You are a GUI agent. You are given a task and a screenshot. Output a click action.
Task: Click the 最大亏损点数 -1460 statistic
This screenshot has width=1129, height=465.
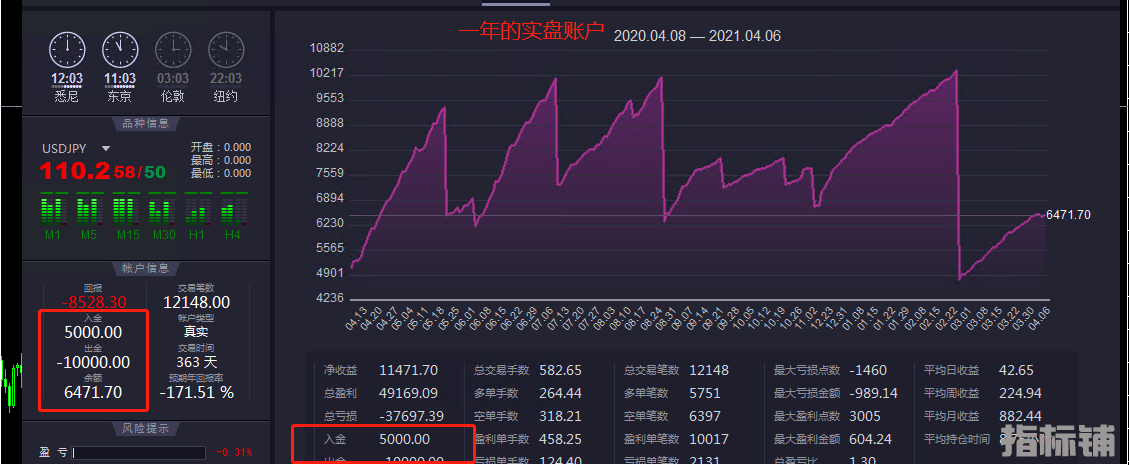click(830, 371)
